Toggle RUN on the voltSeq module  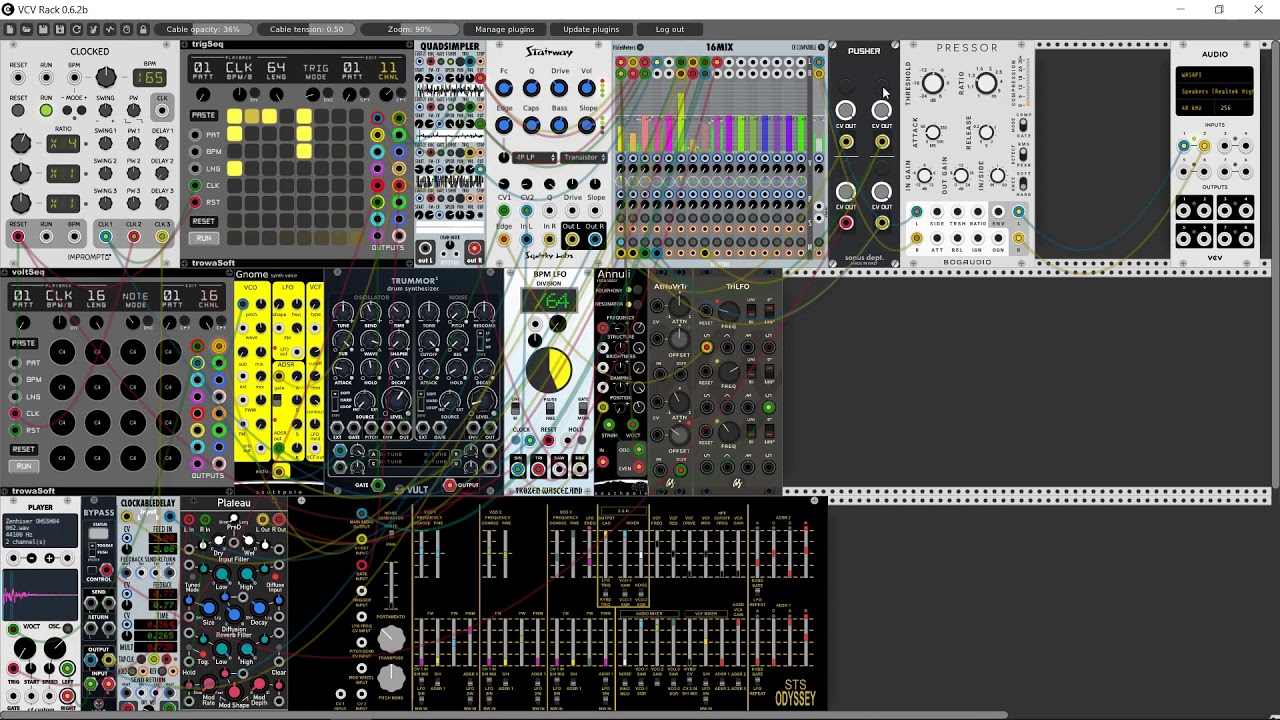click(x=23, y=466)
